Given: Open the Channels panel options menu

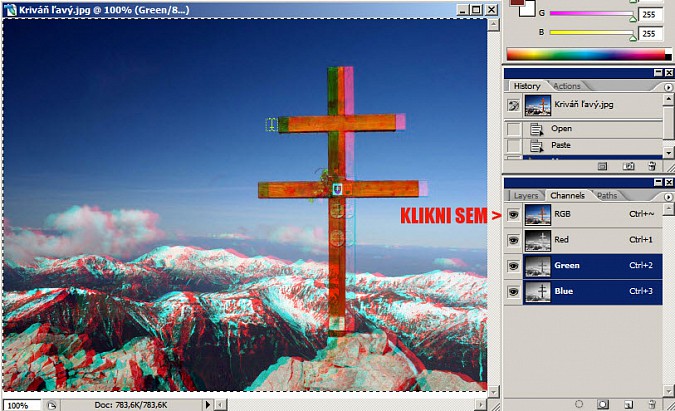Looking at the screenshot, I should (x=668, y=196).
